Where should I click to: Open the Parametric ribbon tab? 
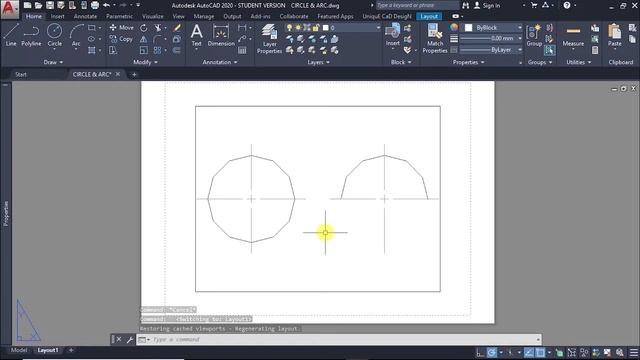[119, 16]
